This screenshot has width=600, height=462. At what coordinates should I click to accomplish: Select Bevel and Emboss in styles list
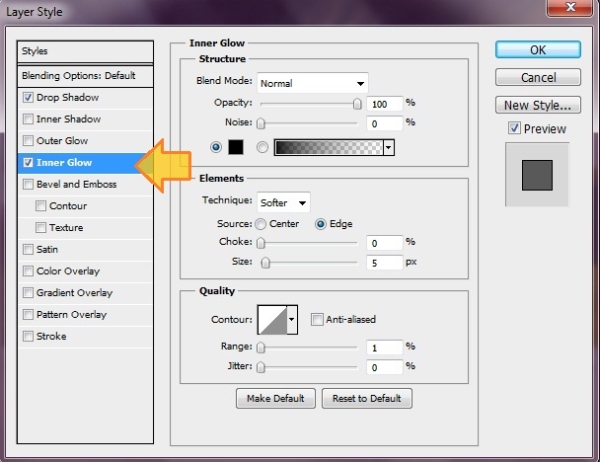point(77,184)
